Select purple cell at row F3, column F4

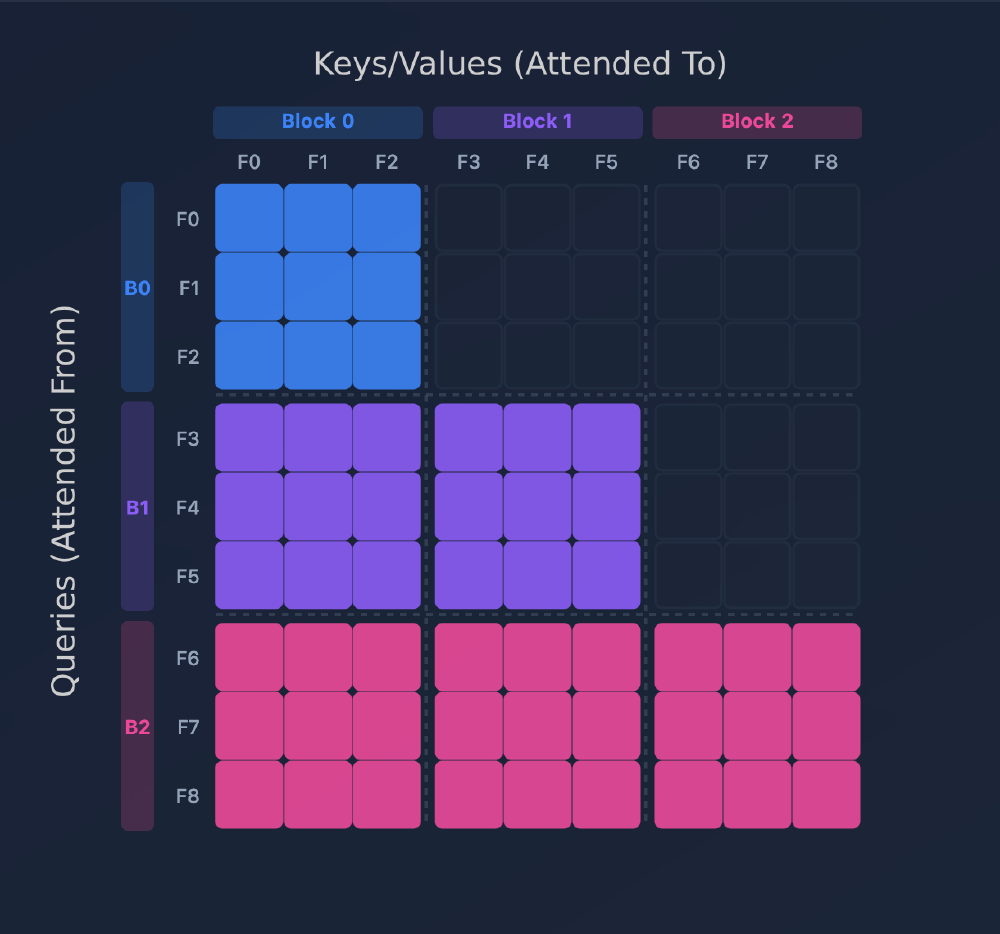pos(537,438)
